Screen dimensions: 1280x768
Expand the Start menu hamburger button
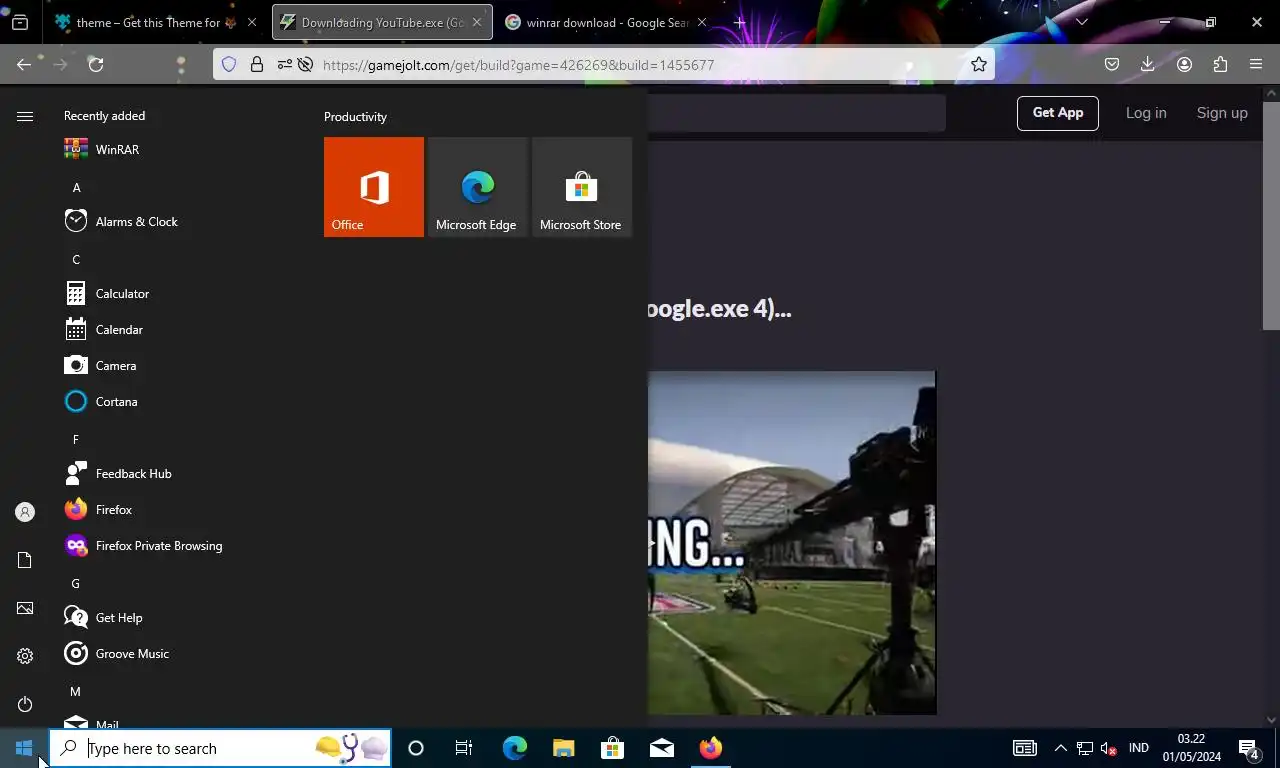pyautogui.click(x=25, y=116)
